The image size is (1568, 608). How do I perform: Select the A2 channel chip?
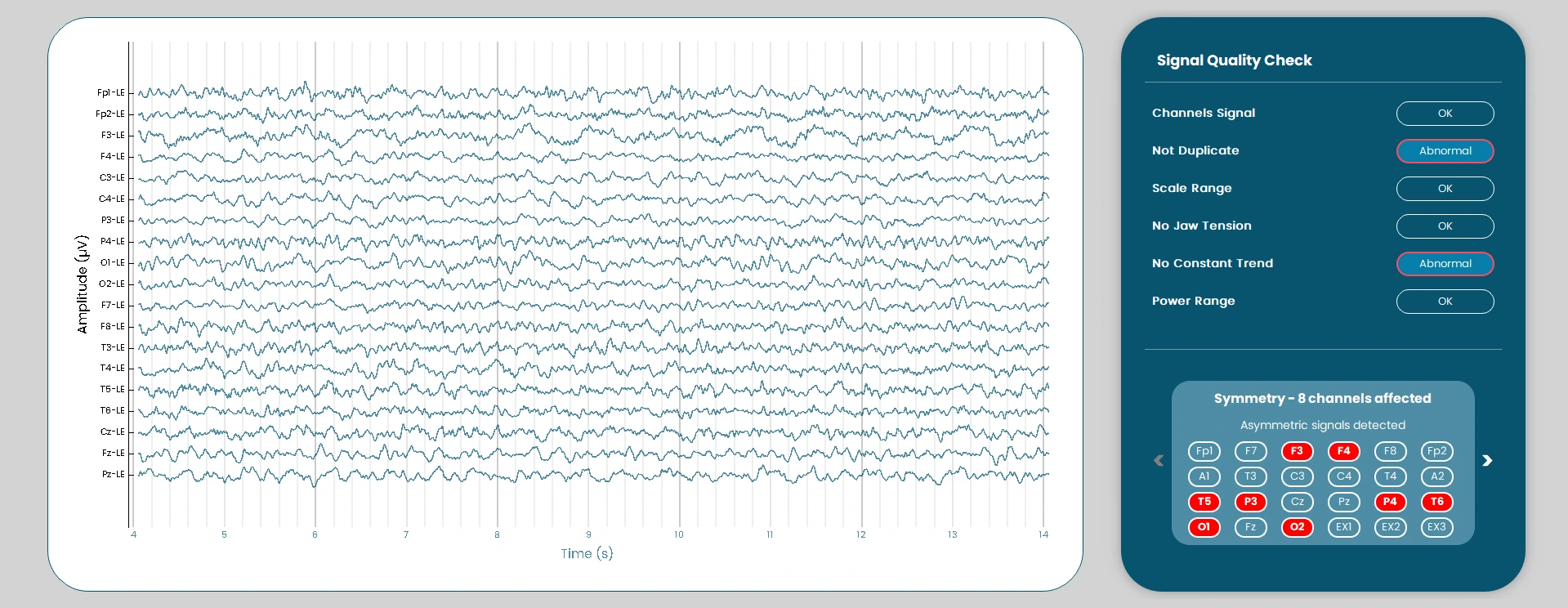(1436, 476)
